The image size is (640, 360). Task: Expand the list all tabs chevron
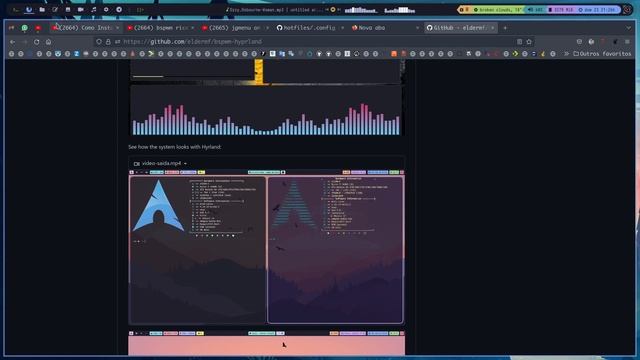click(x=629, y=28)
